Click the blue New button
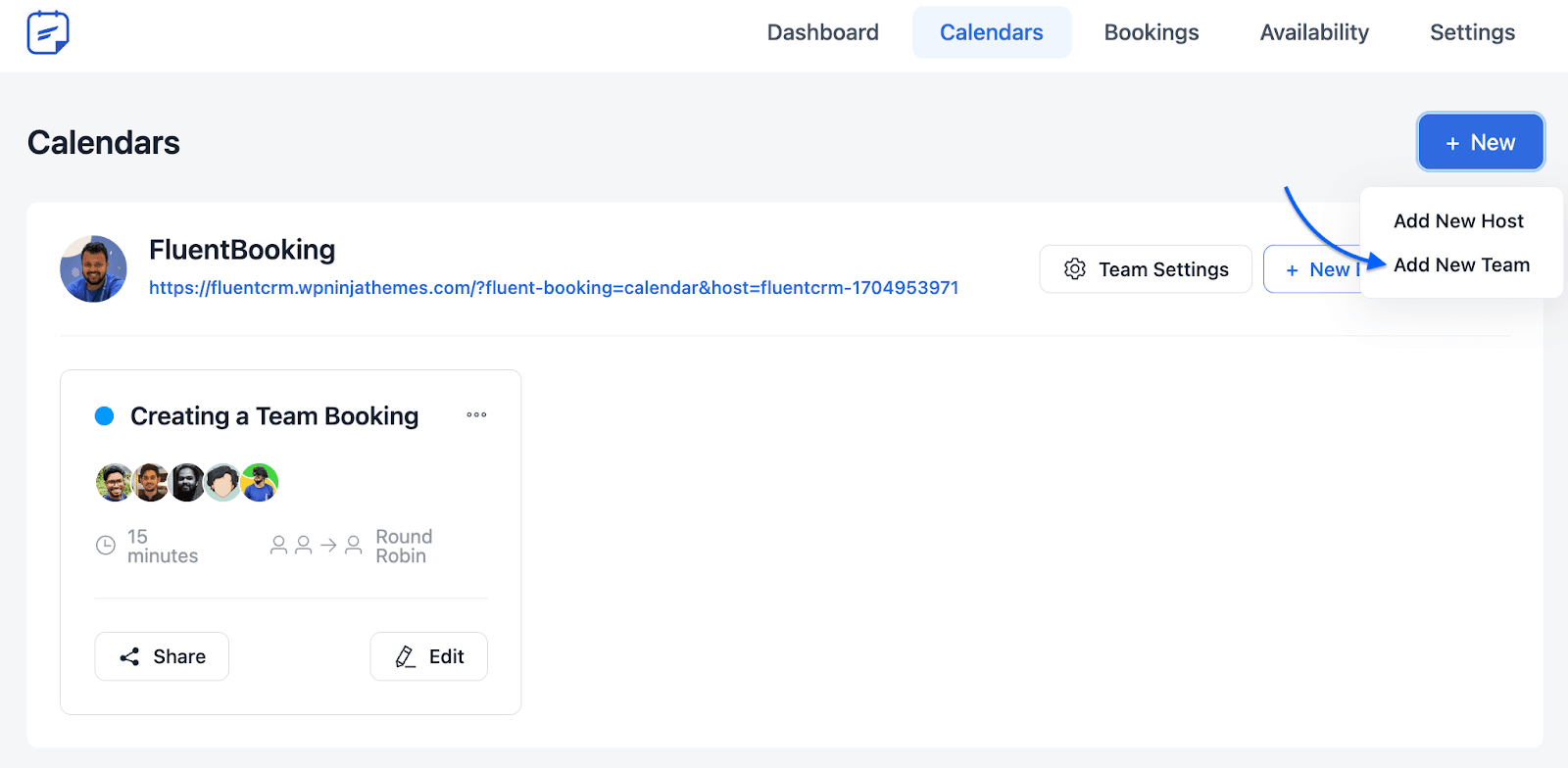 pos(1480,142)
